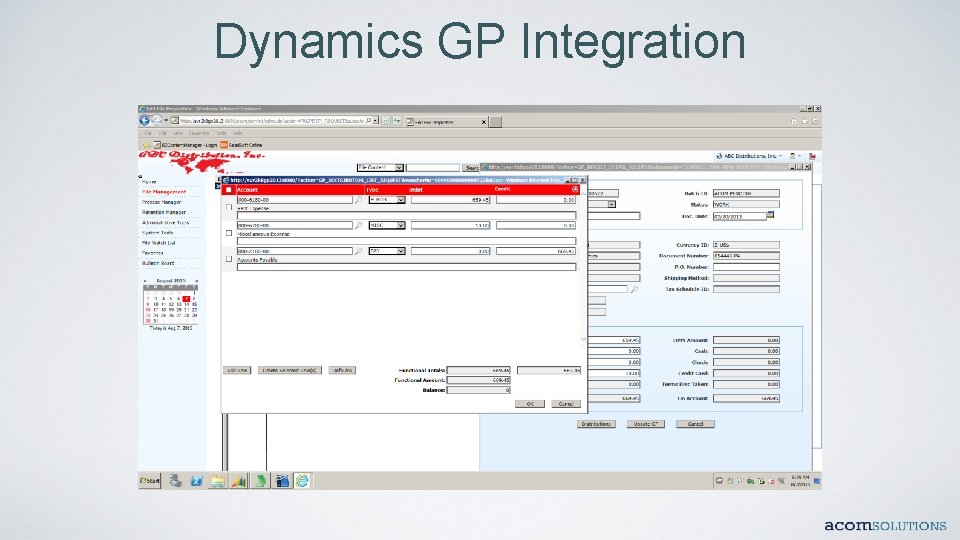Click the Windows Start button

point(150,481)
